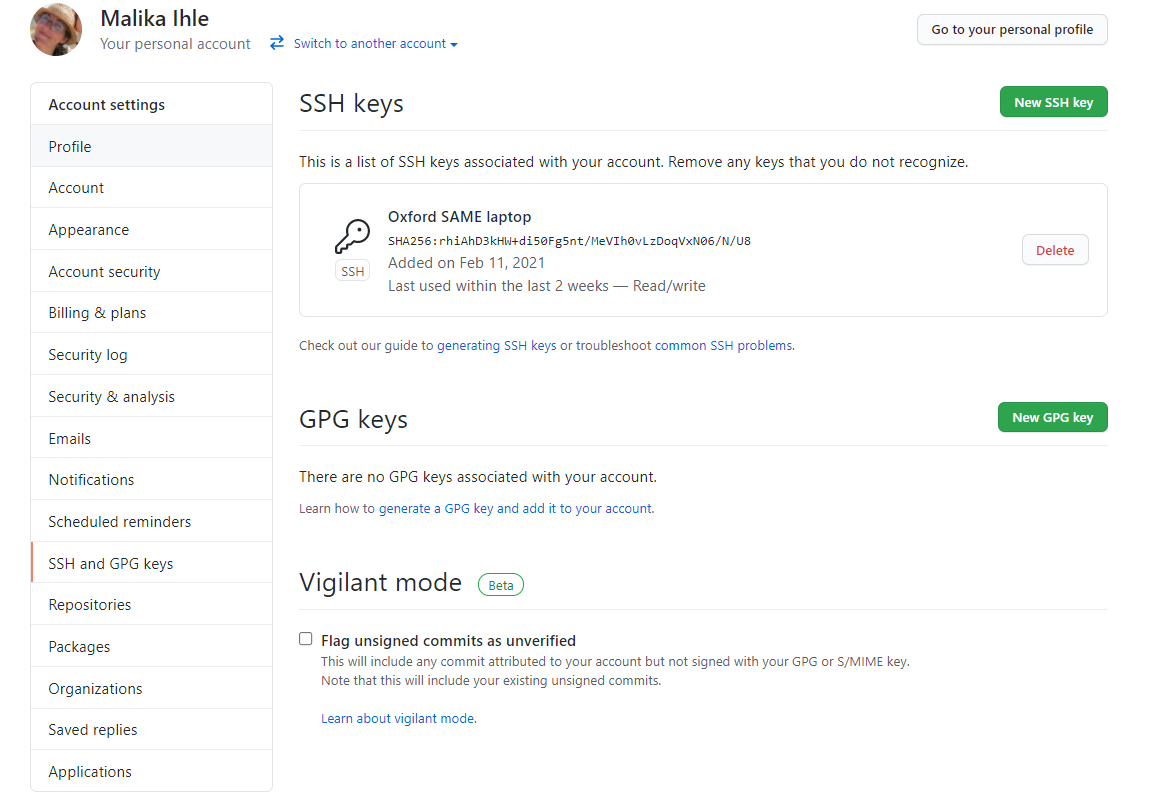Click the Beta badge next to Vigilant mode
The image size is (1150, 804).
pyautogui.click(x=500, y=584)
